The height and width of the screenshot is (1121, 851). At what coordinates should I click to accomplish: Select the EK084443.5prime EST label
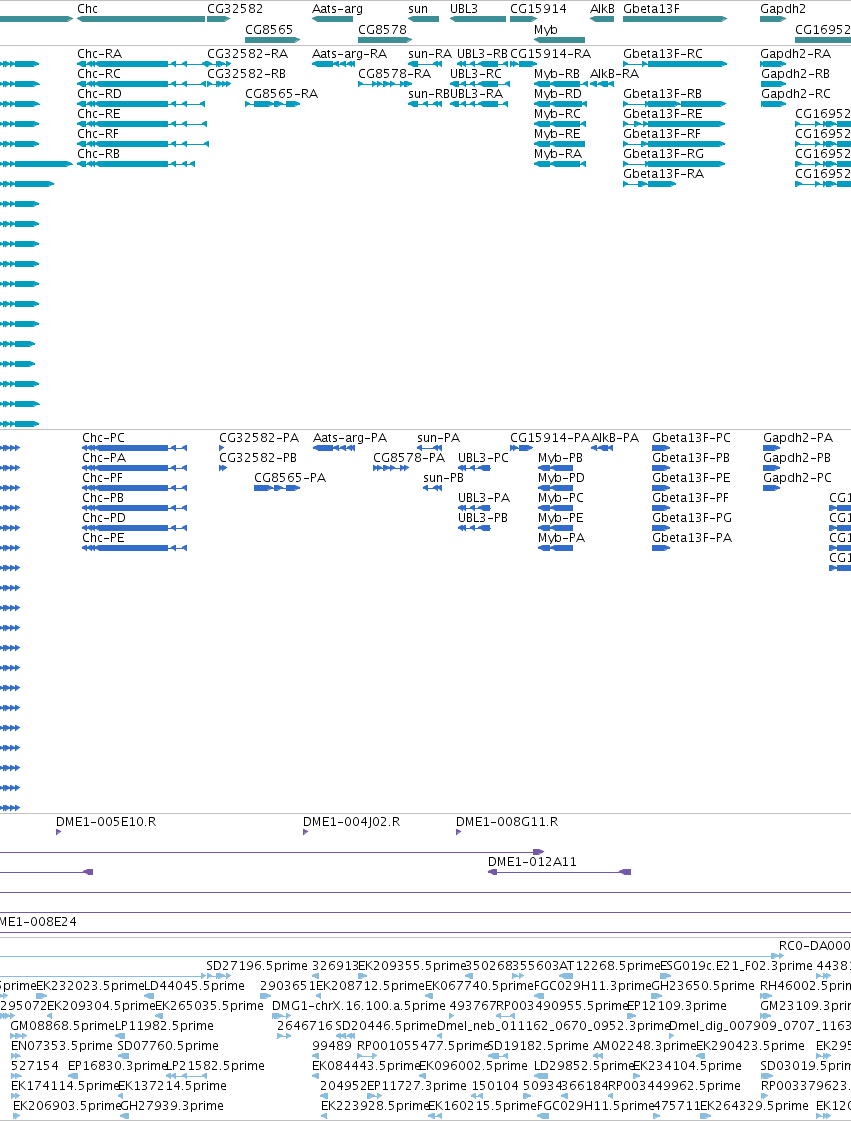coord(365,1066)
